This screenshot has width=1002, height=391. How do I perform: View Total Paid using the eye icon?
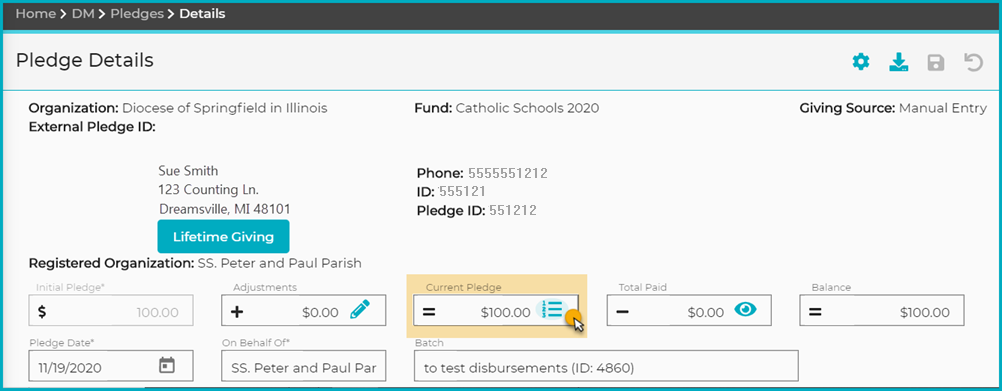tap(745, 310)
